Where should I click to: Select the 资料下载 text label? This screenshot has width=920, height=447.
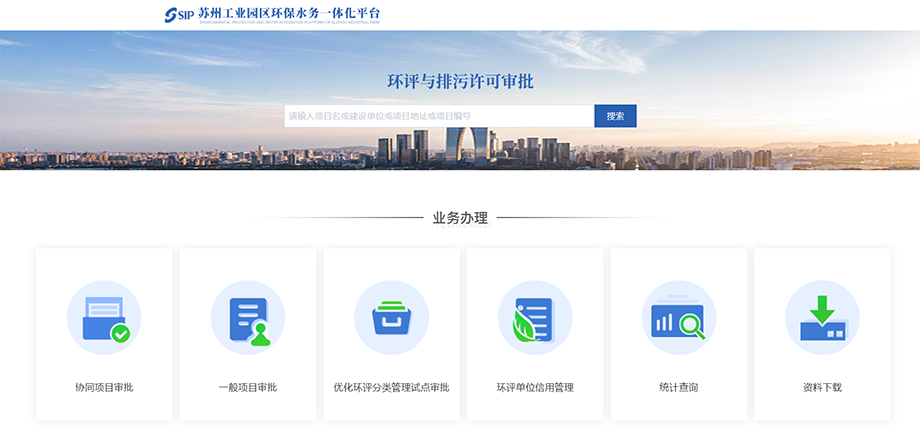[x=822, y=387]
